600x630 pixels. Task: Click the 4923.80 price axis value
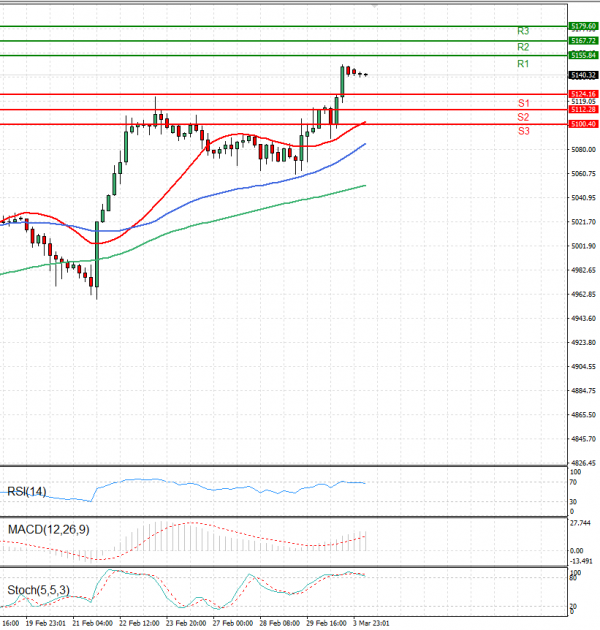584,342
